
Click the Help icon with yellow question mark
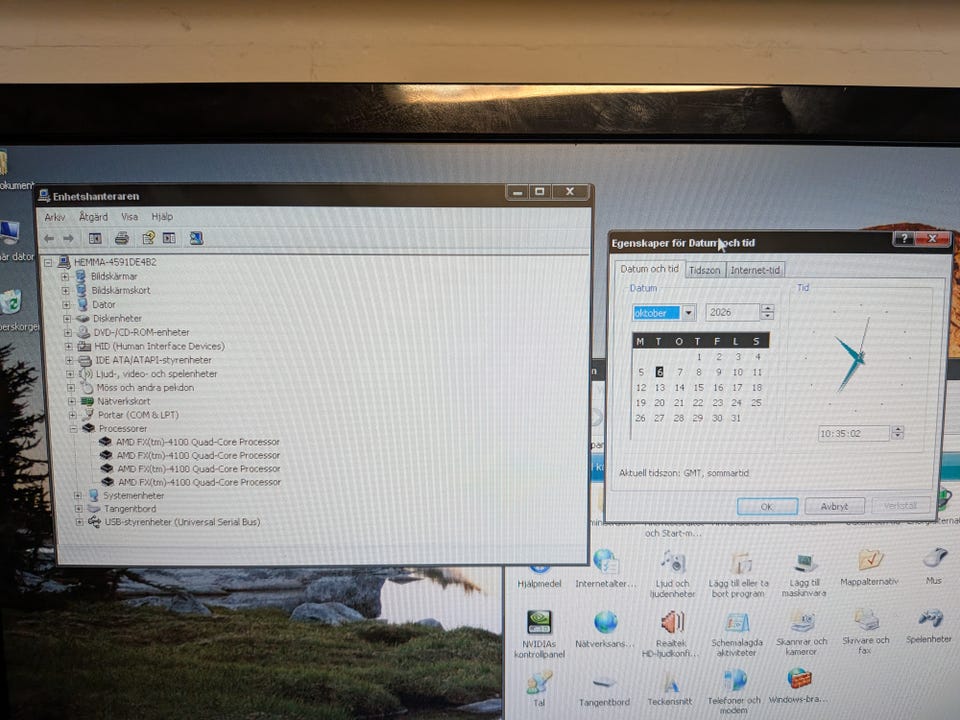pyautogui.click(x=148, y=238)
